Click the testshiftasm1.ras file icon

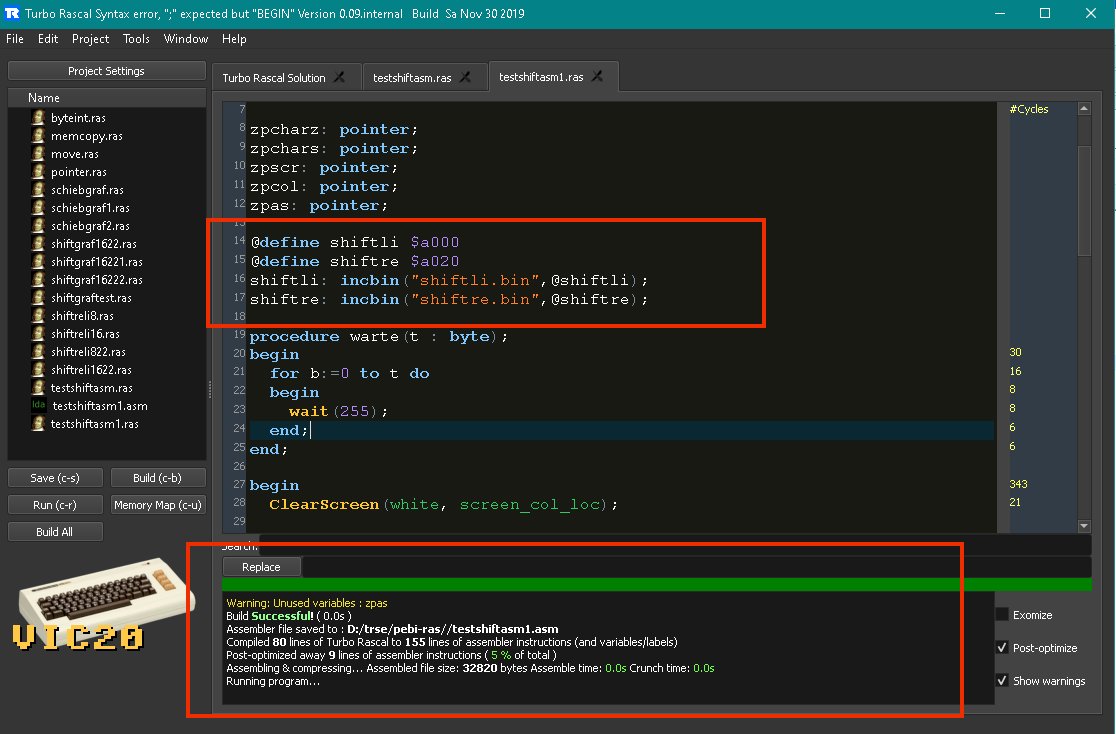(38, 424)
